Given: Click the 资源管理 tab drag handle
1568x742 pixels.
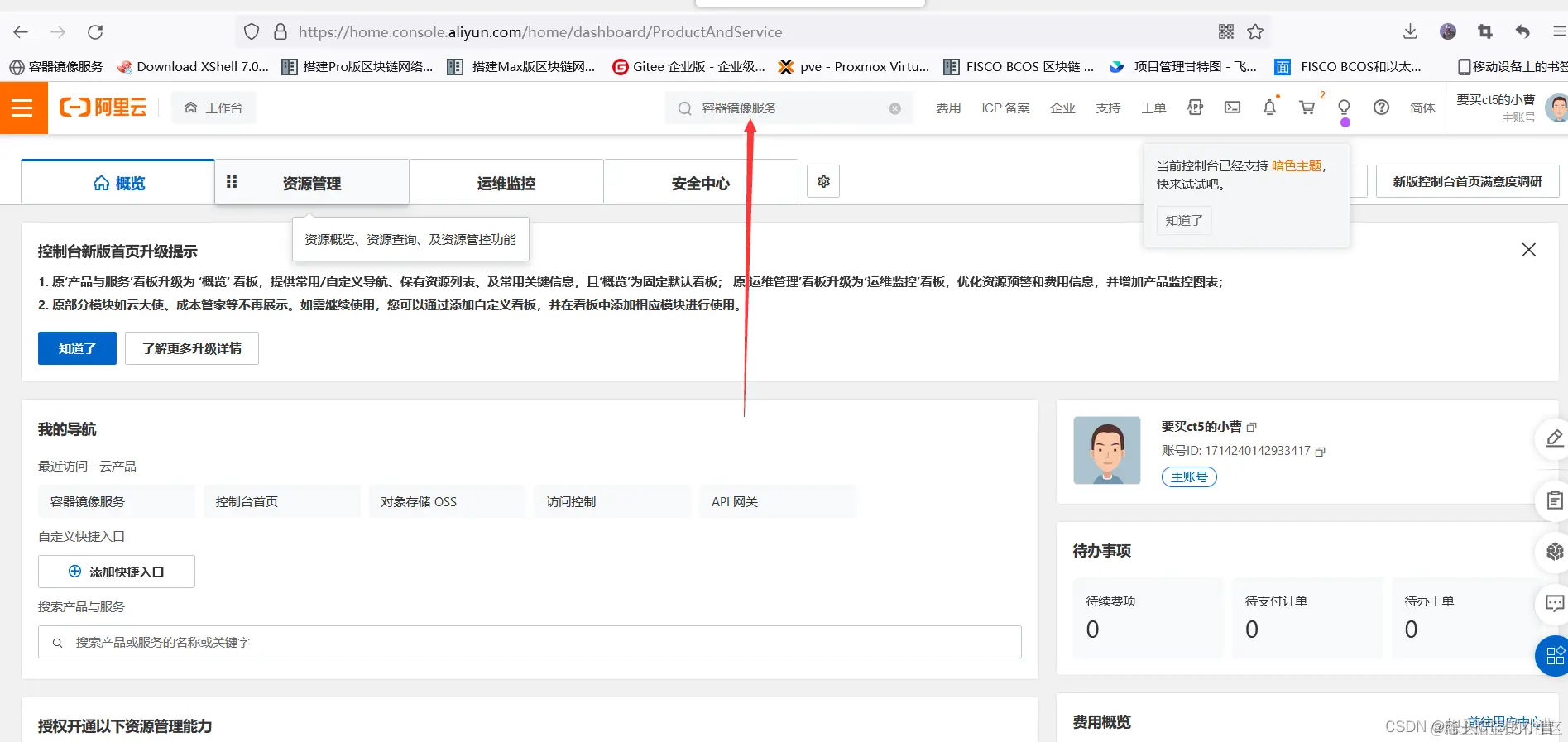Looking at the screenshot, I should tap(232, 181).
